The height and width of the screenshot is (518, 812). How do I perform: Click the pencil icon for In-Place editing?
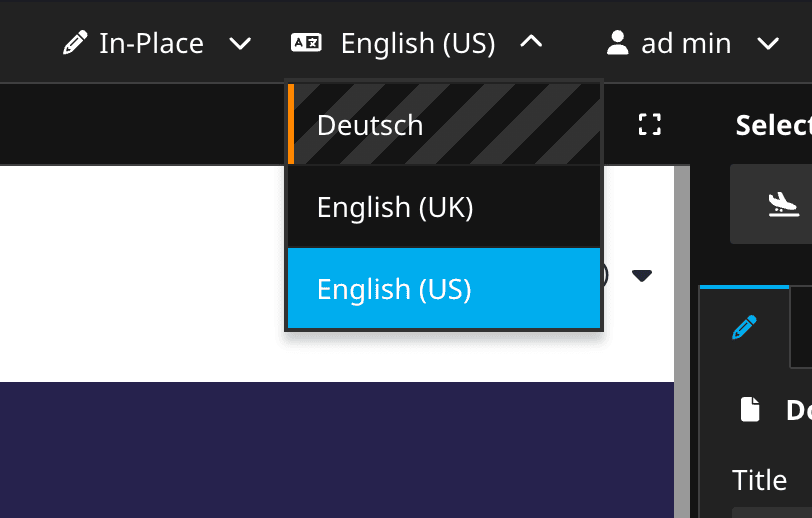75,43
